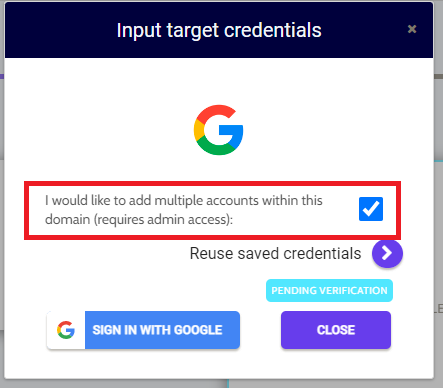Click the Sign In With Google button
This screenshot has height=388, width=443.
click(x=143, y=330)
